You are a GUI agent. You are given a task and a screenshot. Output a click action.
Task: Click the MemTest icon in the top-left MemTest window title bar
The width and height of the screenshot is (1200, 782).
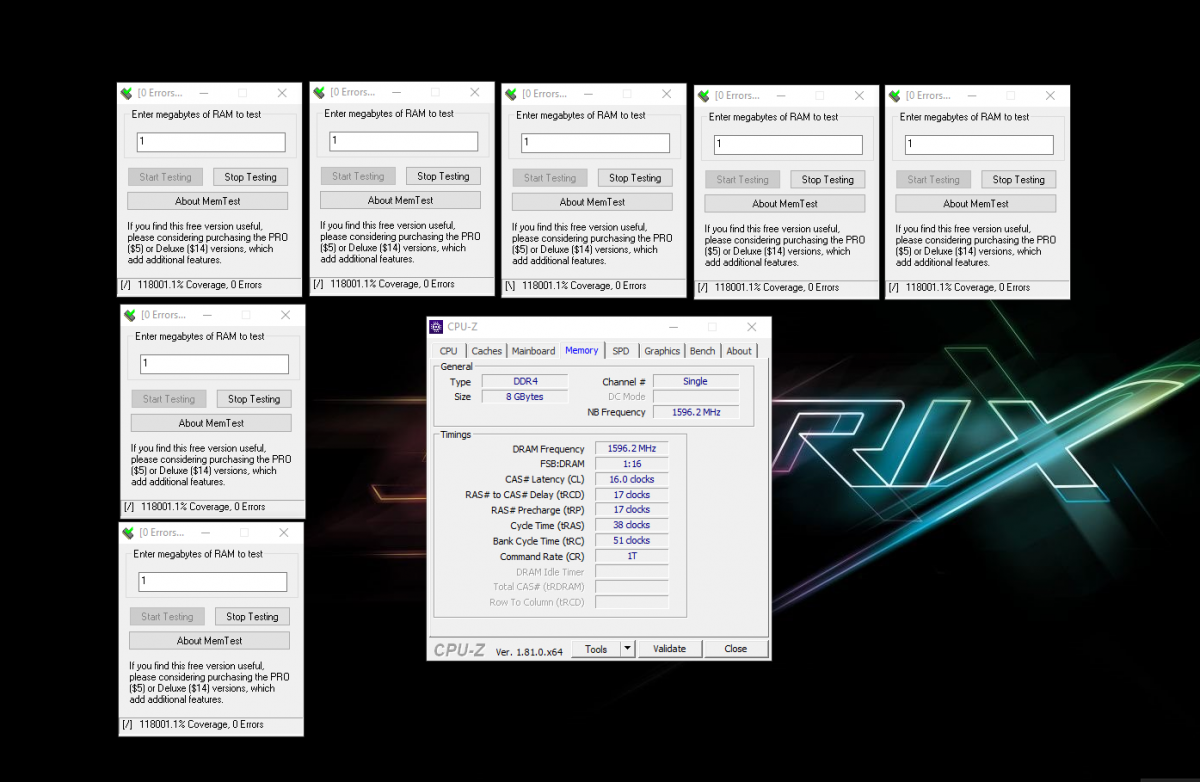(x=126, y=94)
